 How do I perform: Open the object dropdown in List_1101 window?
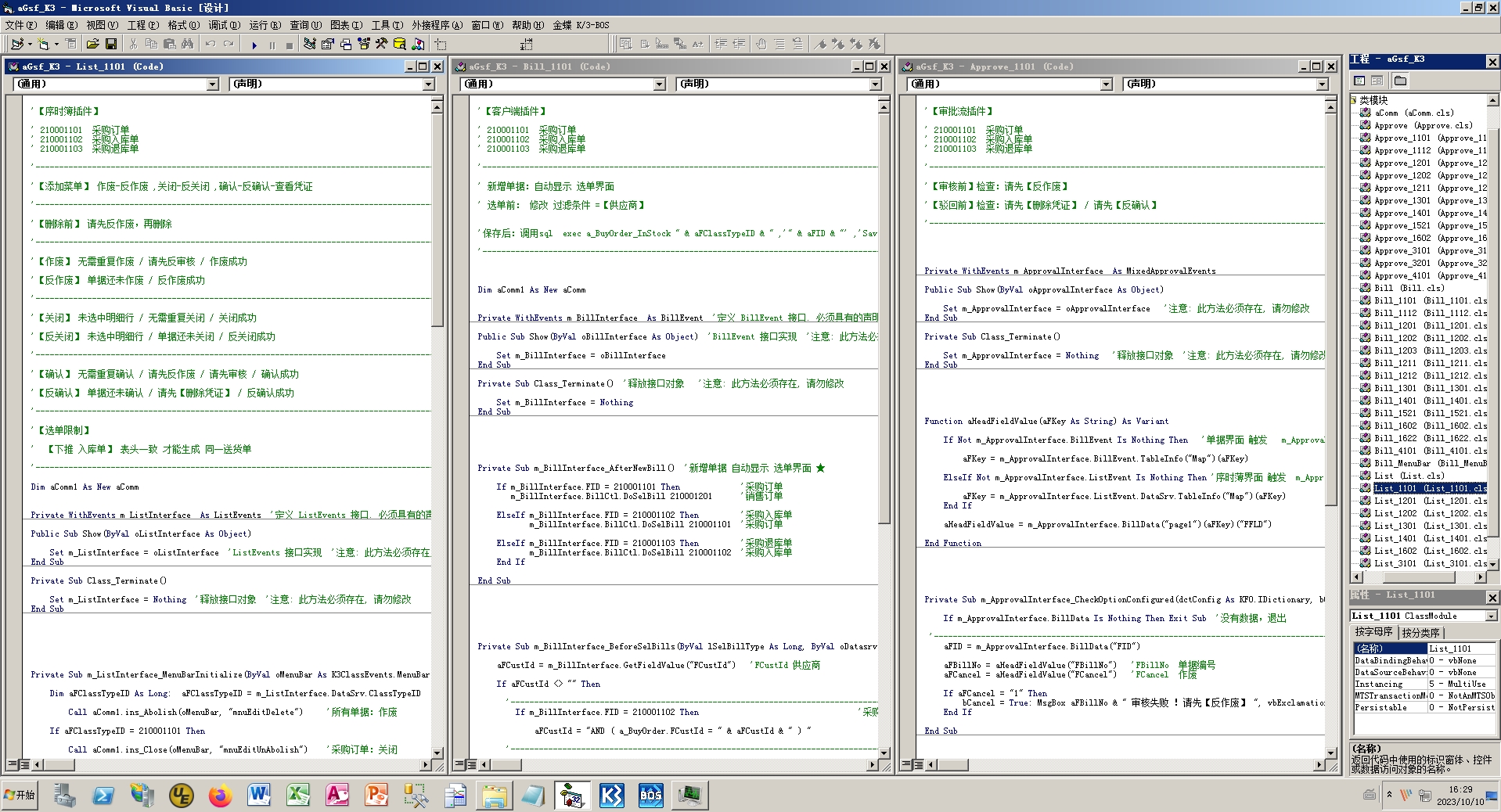[212, 84]
